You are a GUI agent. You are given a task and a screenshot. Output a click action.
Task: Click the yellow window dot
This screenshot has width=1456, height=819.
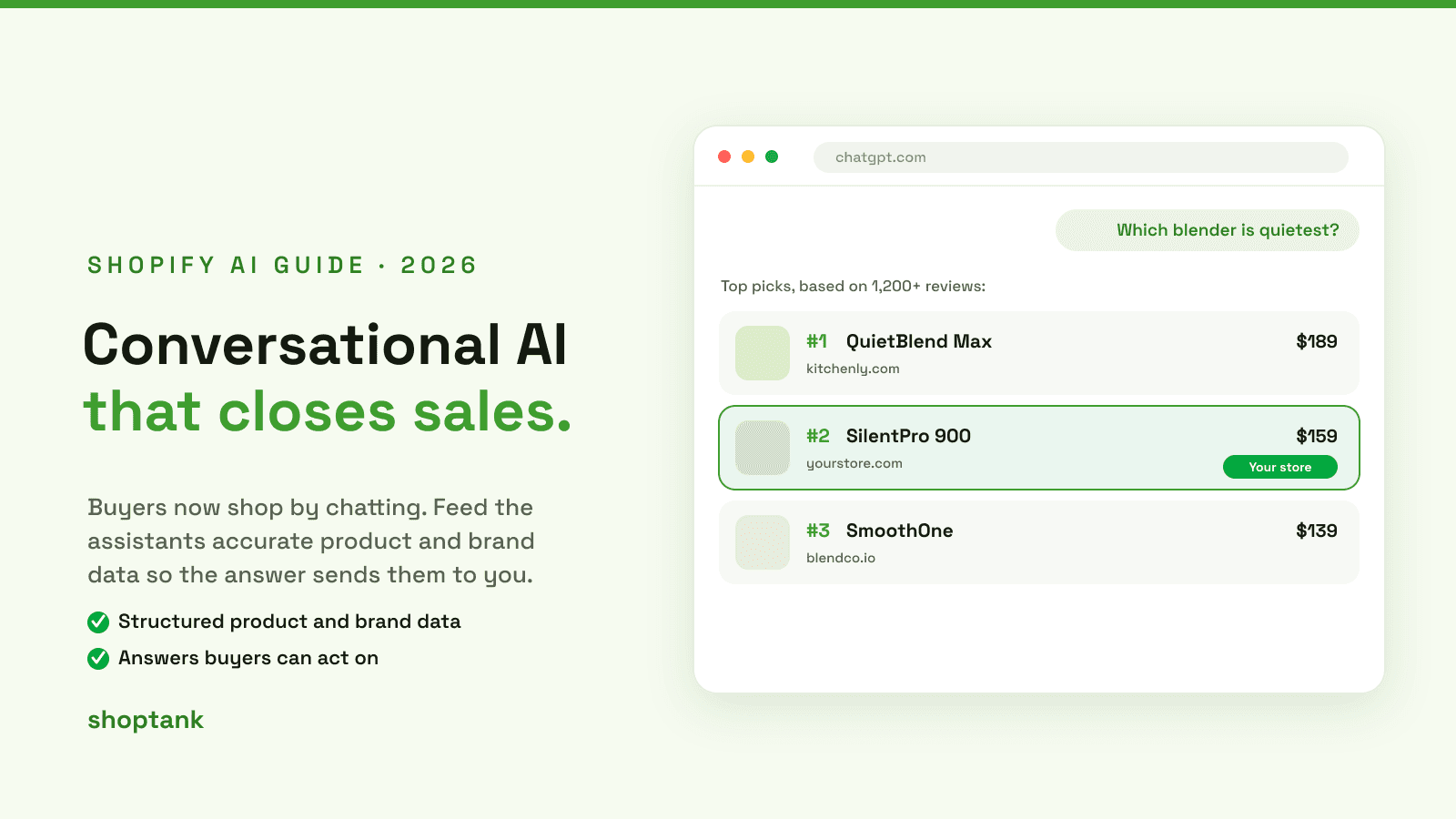tap(748, 157)
